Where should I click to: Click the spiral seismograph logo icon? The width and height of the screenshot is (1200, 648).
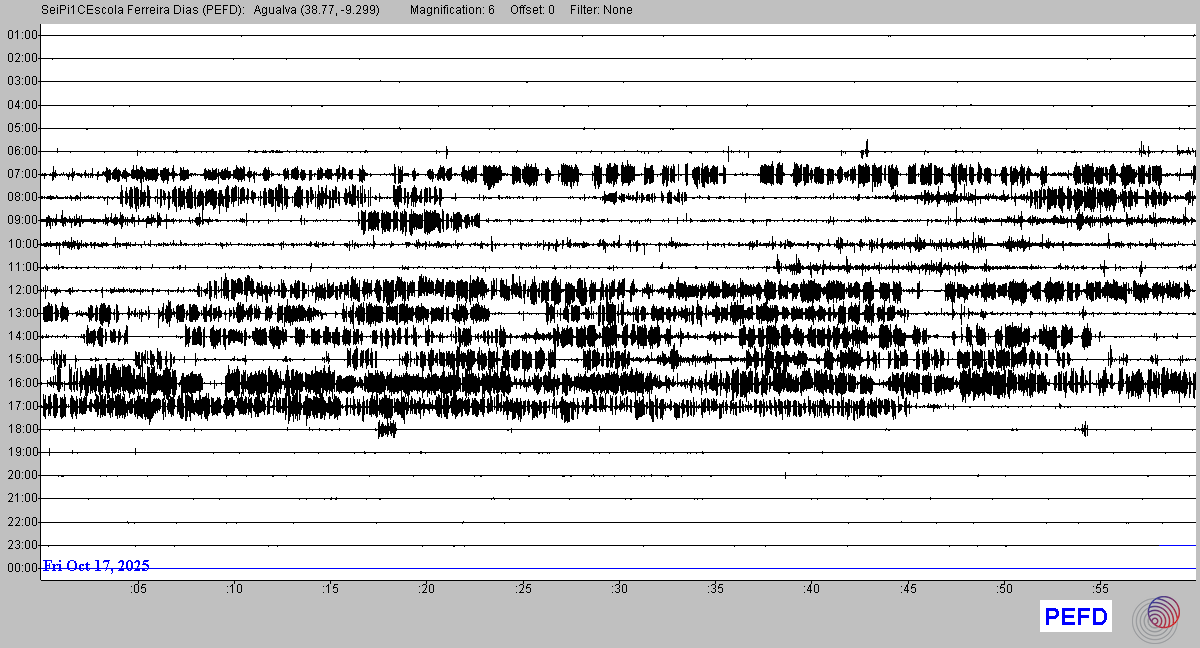click(1162, 616)
